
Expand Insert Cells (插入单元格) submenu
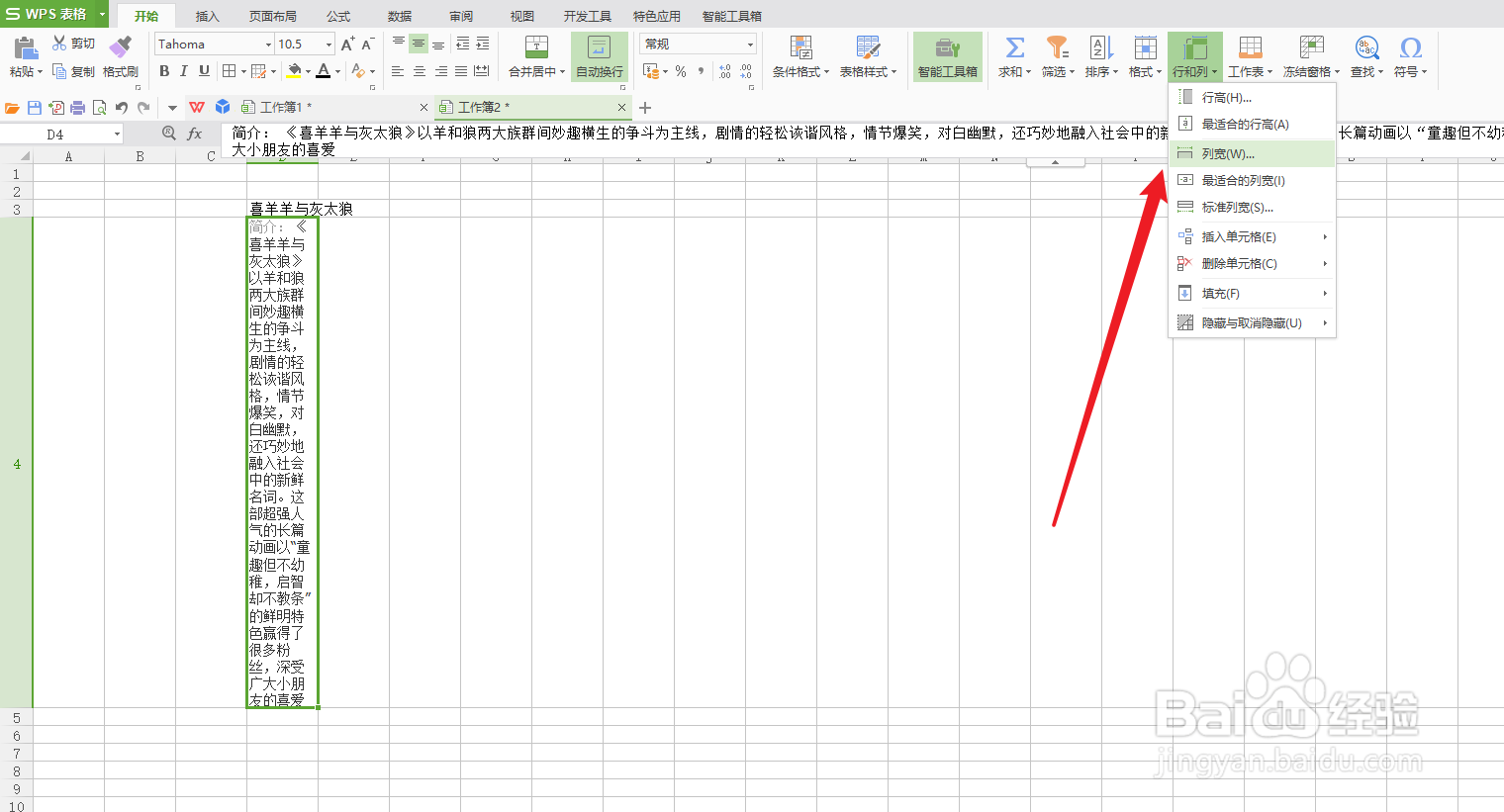click(1252, 236)
